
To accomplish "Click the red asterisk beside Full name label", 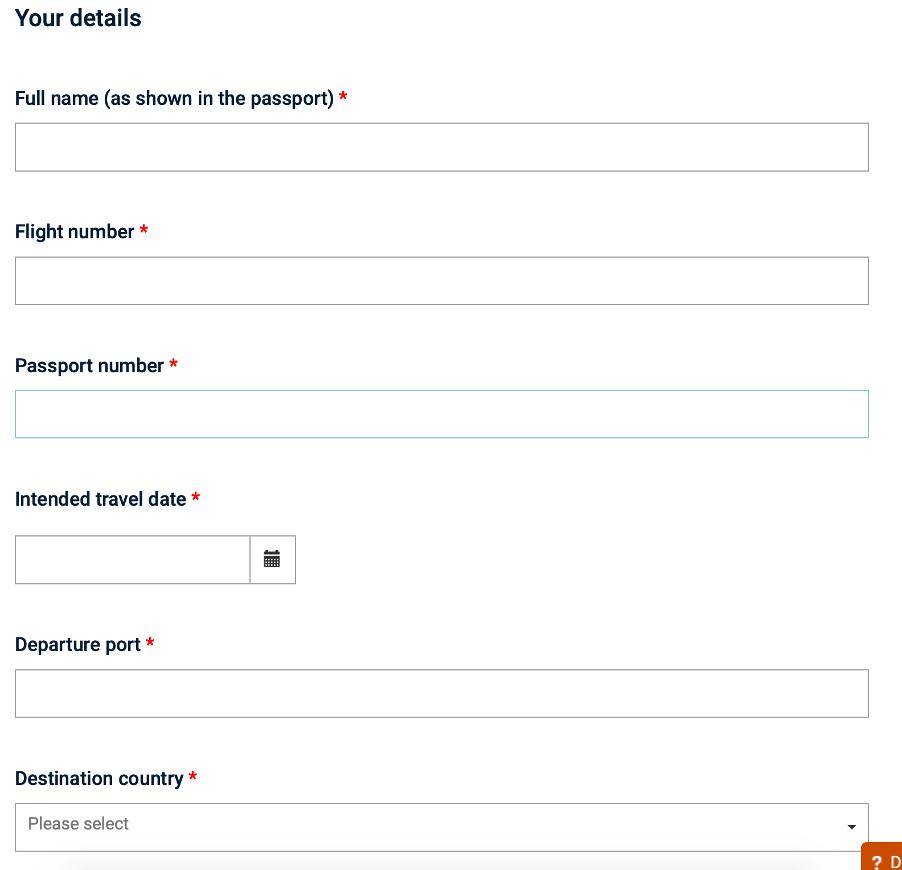I will [343, 97].
